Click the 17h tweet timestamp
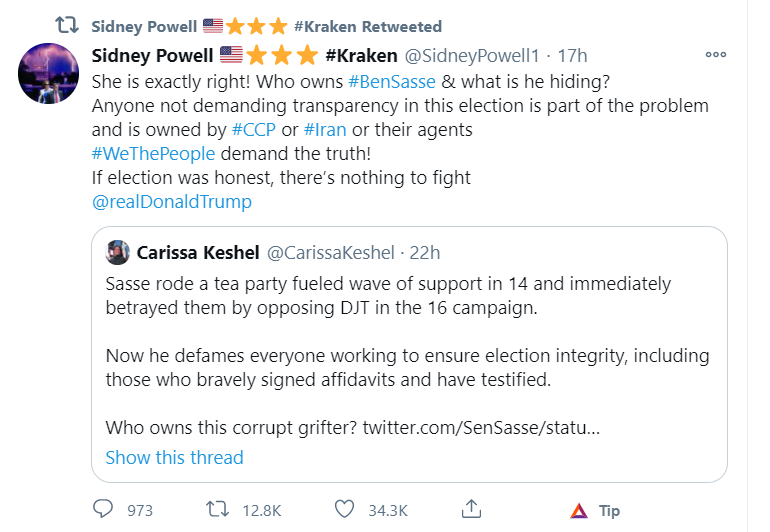This screenshot has height=532, width=770. [573, 55]
